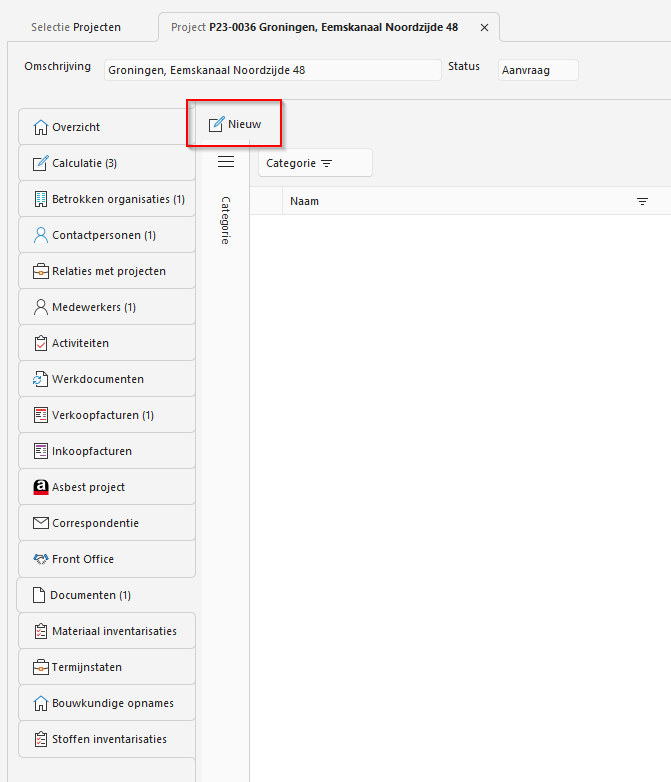This screenshot has width=671, height=782.
Task: Open Relaties met projecten section
Action: (x=107, y=271)
